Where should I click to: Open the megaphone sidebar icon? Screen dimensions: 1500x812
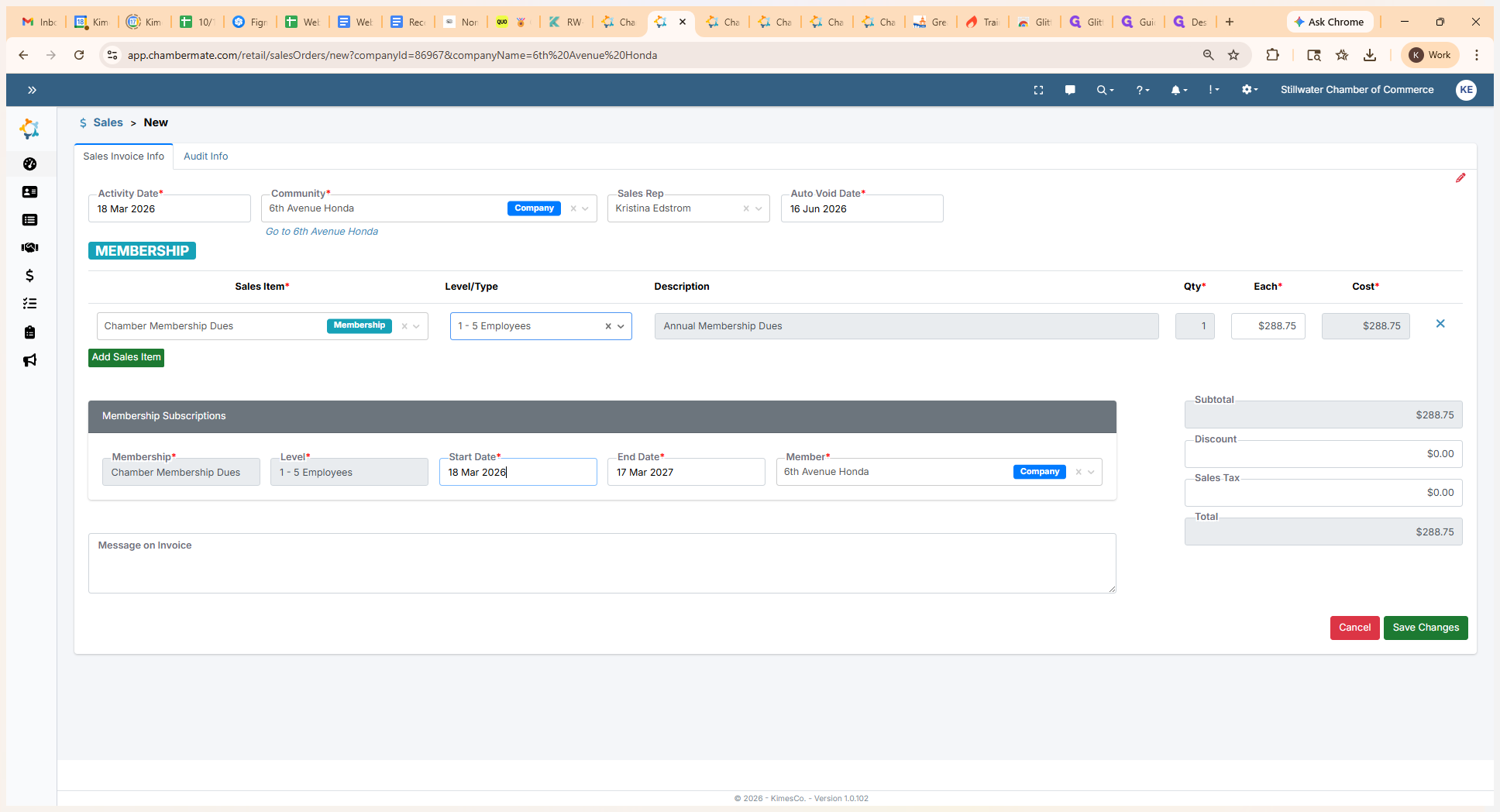[x=29, y=360]
